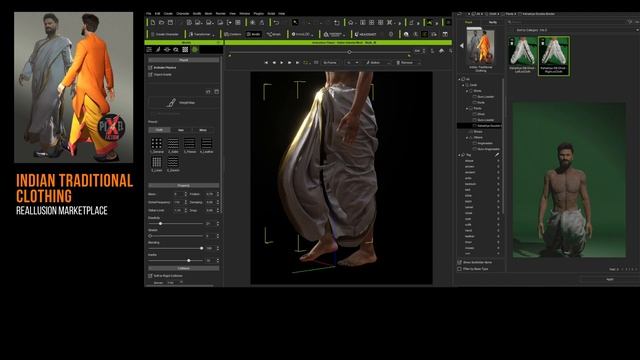Open the Create menu
This screenshot has height=360, width=640.
[x=168, y=13]
